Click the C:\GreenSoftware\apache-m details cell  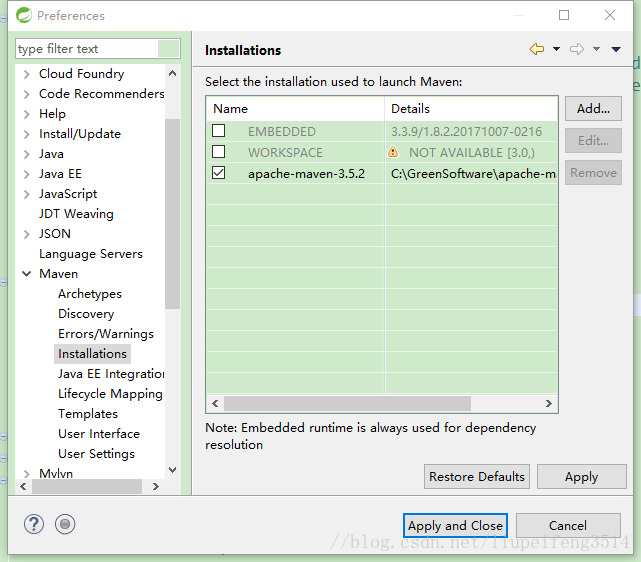point(473,174)
